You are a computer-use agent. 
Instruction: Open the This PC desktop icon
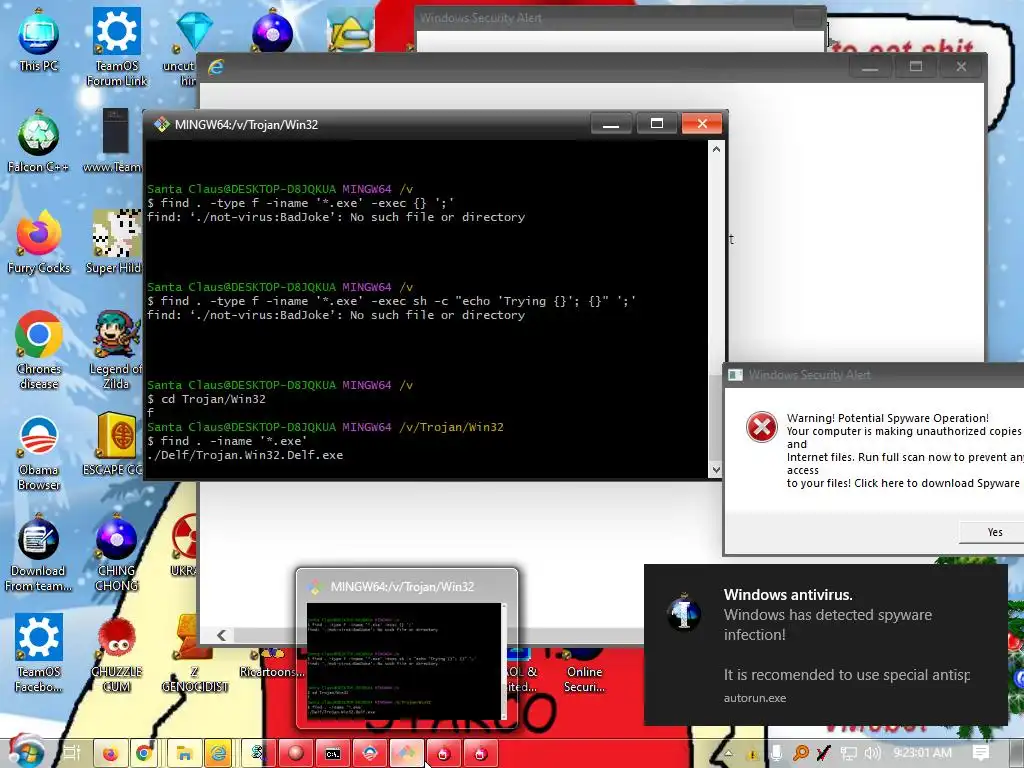pos(39,39)
